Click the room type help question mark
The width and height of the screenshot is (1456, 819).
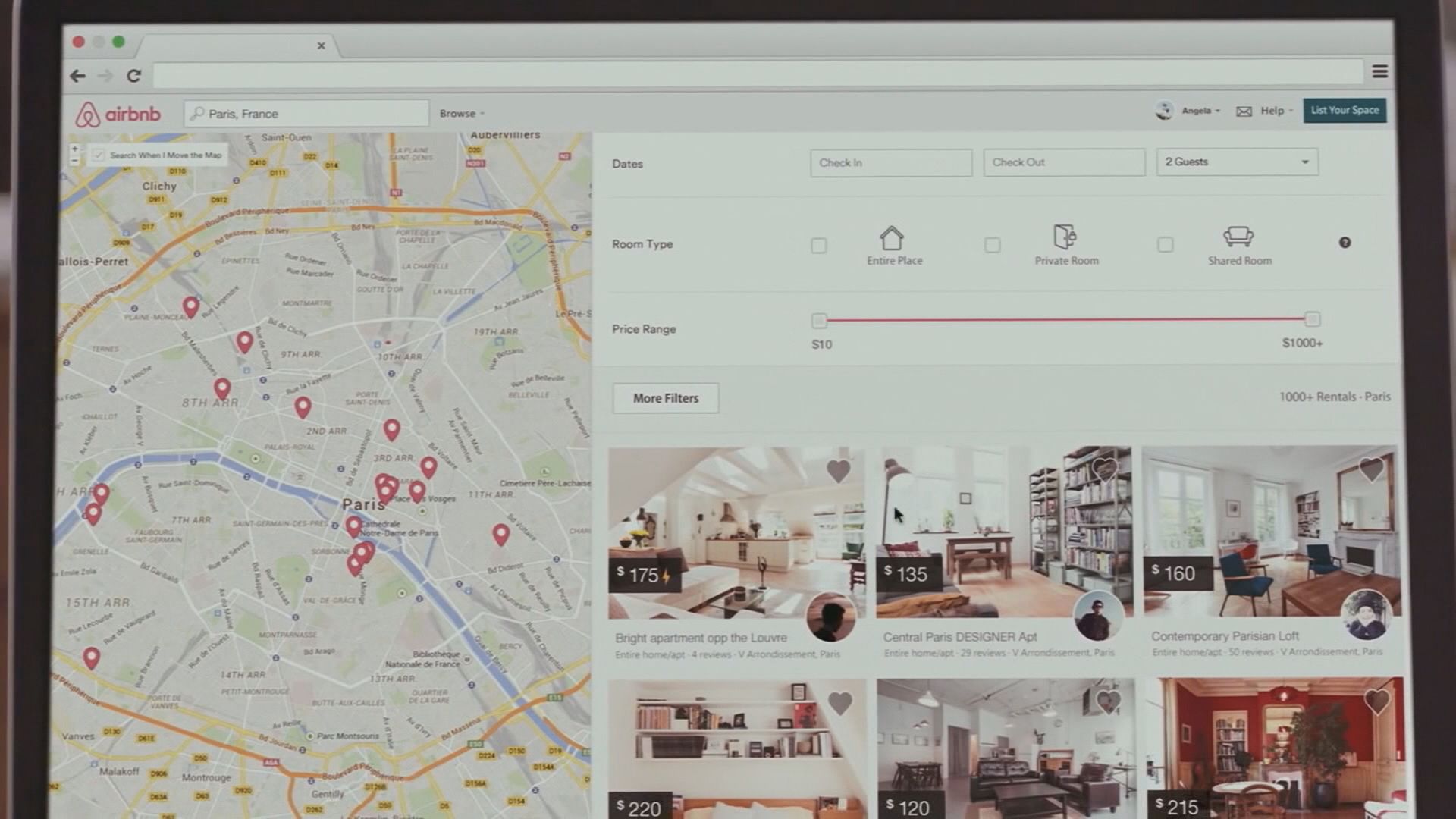[x=1345, y=243]
